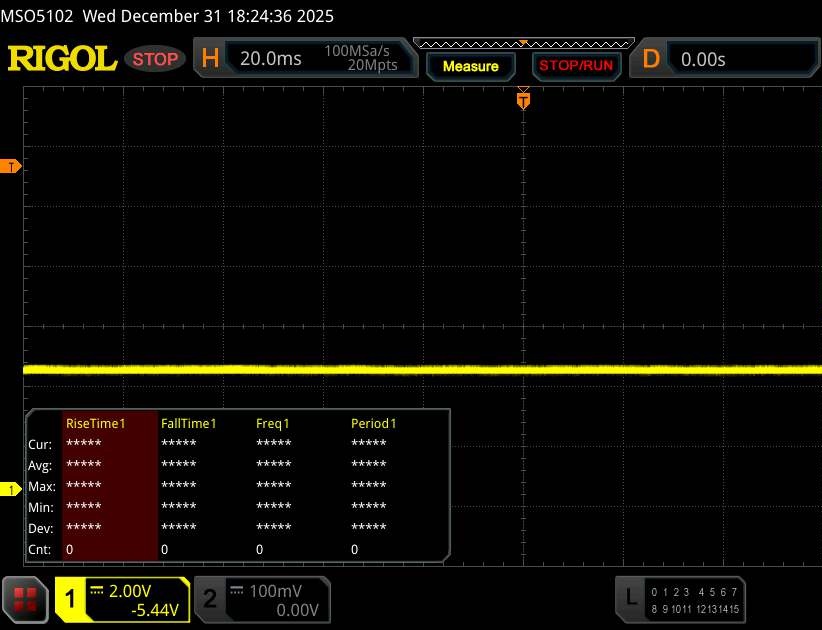This screenshot has width=822, height=630.
Task: Click the trigger level T marker on left edge
Action: point(12,166)
